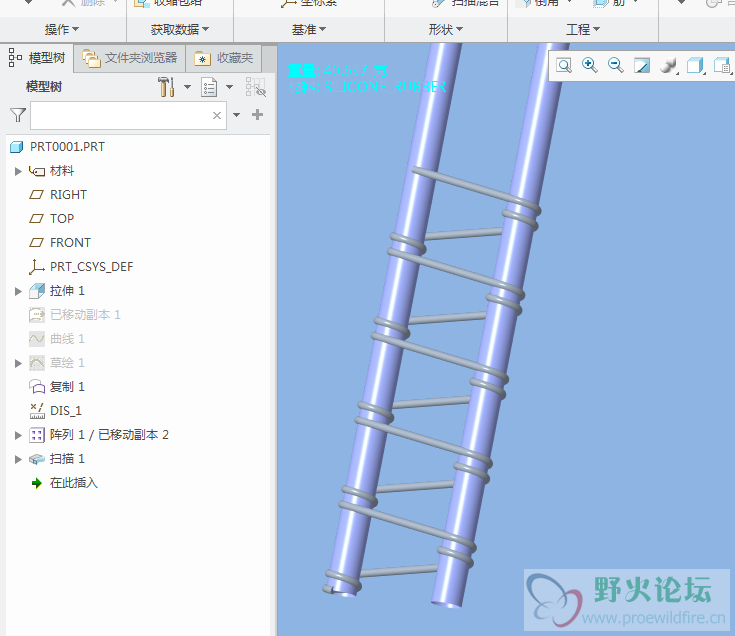The height and width of the screenshot is (636, 735).
Task: Select the TOP datum plane
Action: pyautogui.click(x=62, y=218)
